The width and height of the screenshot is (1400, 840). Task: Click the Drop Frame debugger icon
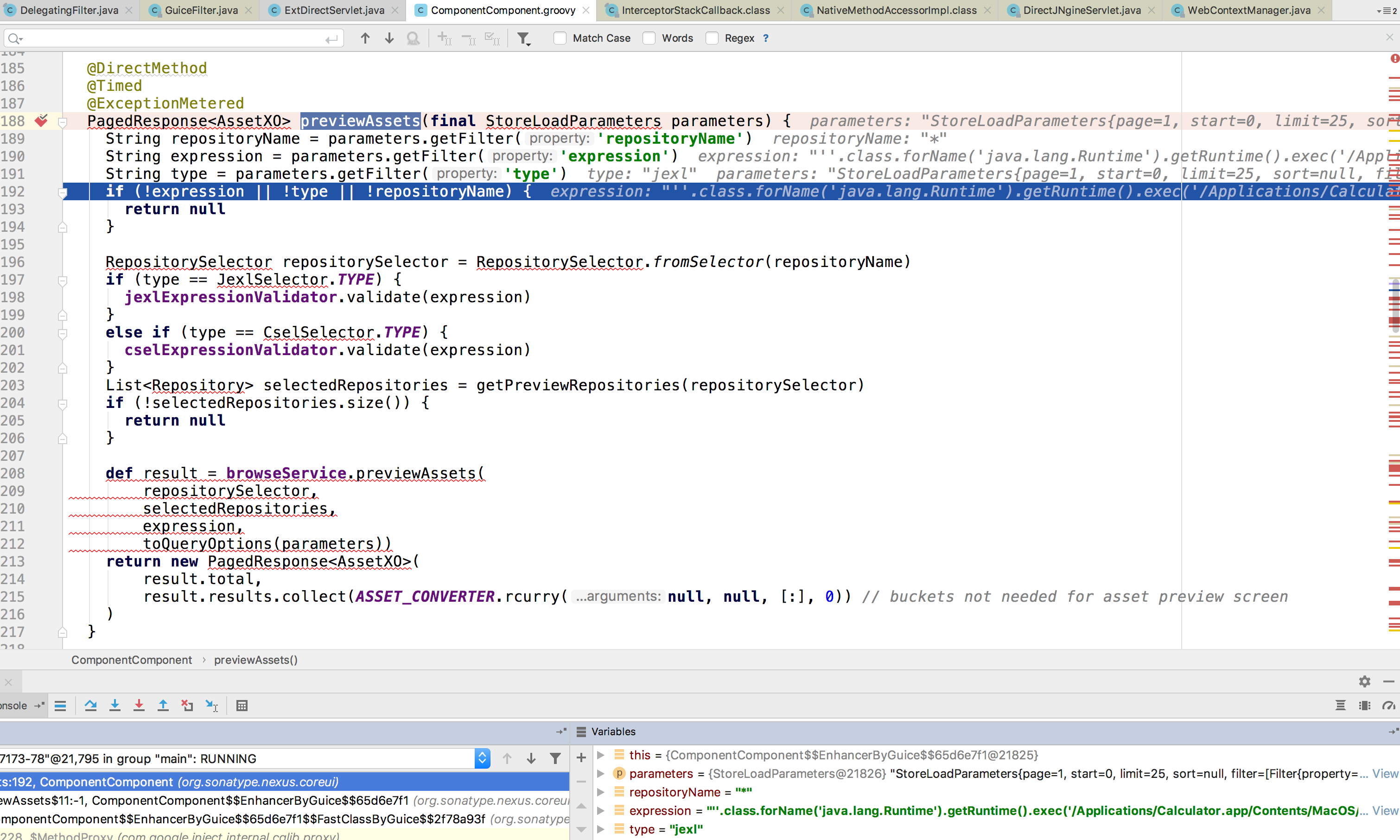pos(187,705)
